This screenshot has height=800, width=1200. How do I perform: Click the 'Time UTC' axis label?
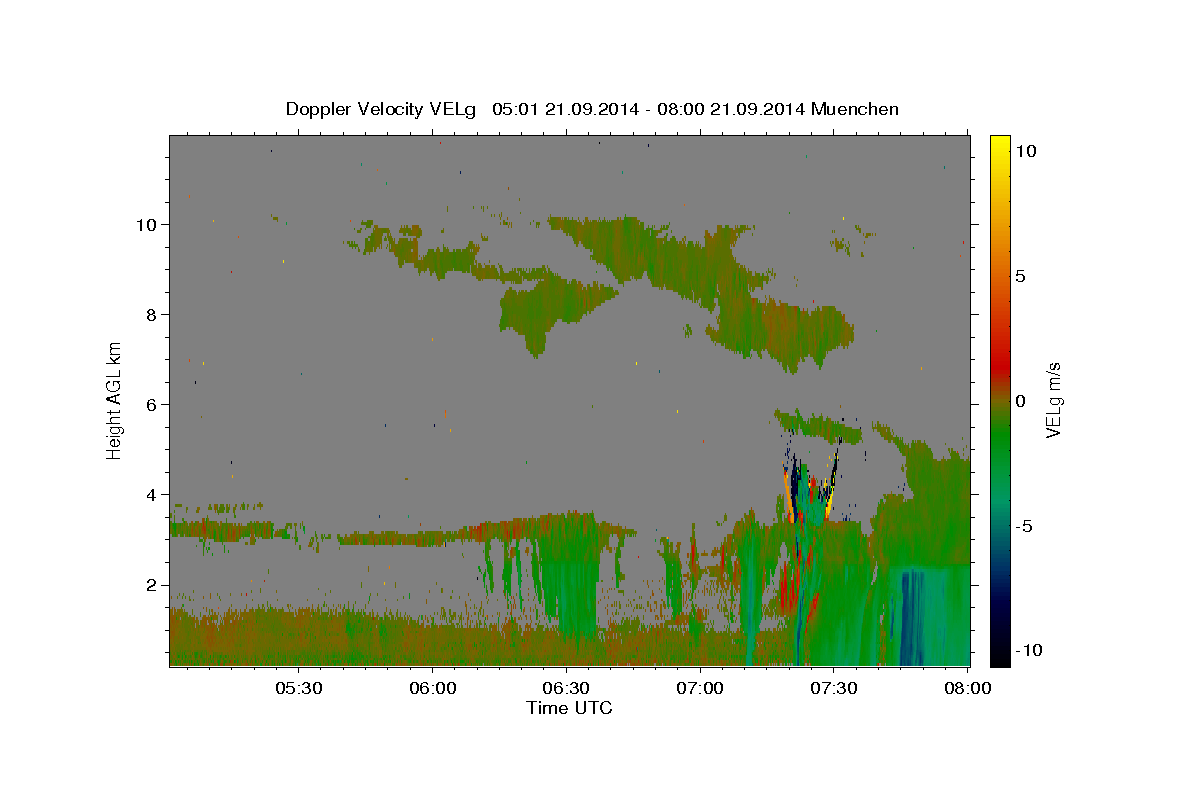pos(569,708)
